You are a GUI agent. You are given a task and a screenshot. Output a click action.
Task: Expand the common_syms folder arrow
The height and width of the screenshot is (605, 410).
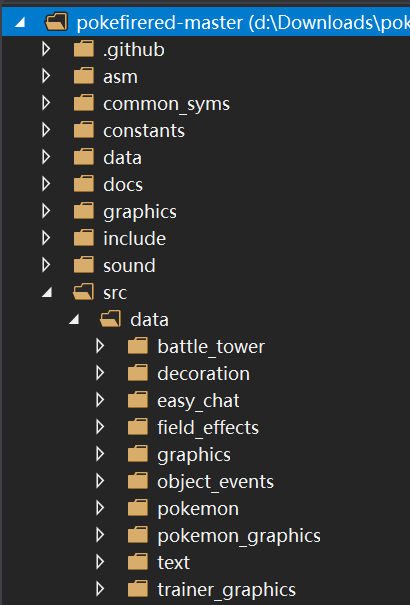click(46, 103)
